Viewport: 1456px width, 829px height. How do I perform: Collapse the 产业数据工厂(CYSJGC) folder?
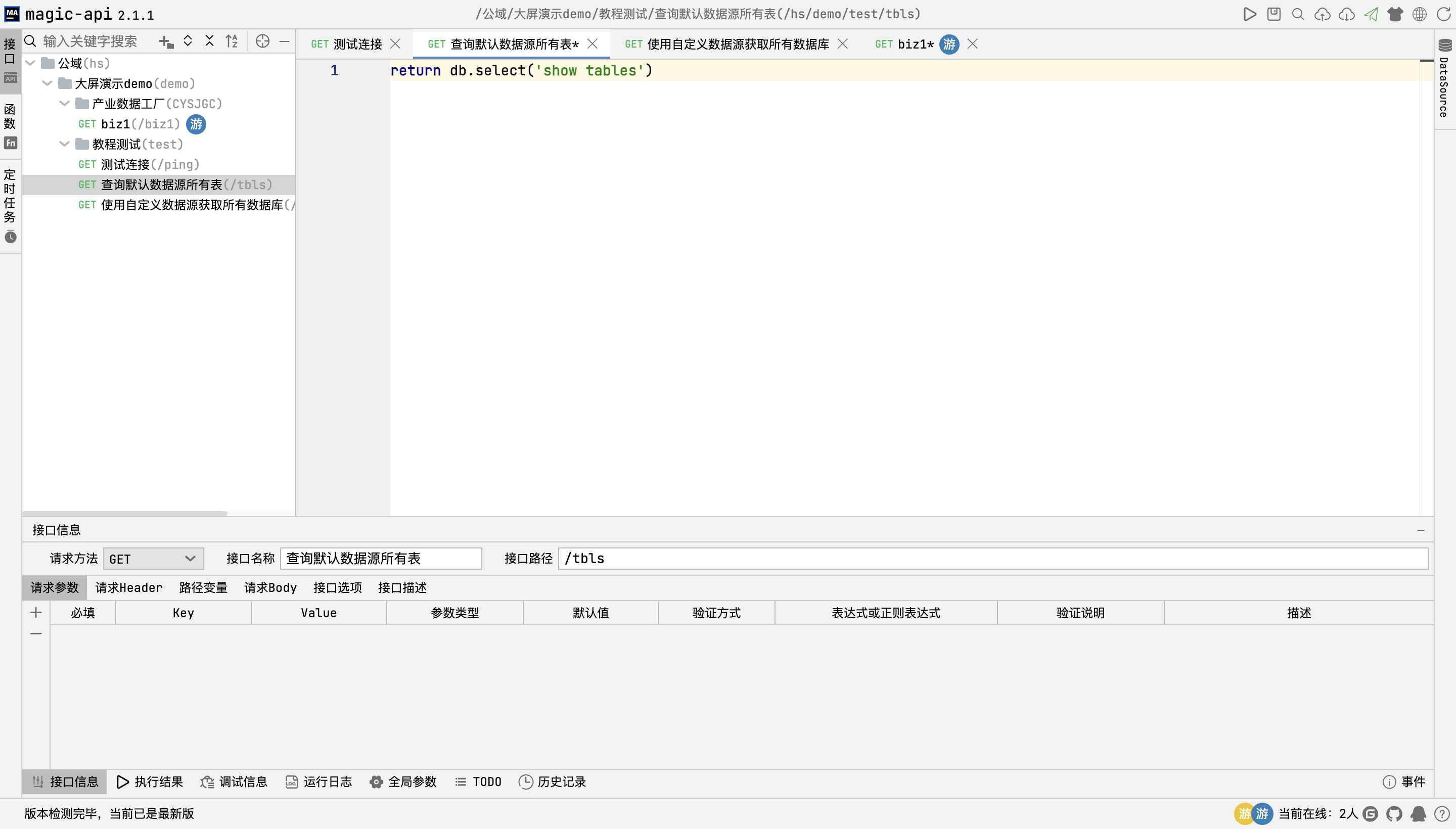click(64, 104)
